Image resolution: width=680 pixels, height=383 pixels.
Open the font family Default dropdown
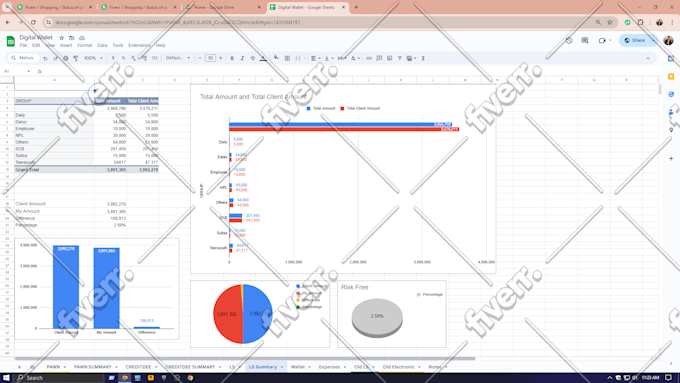(178, 58)
